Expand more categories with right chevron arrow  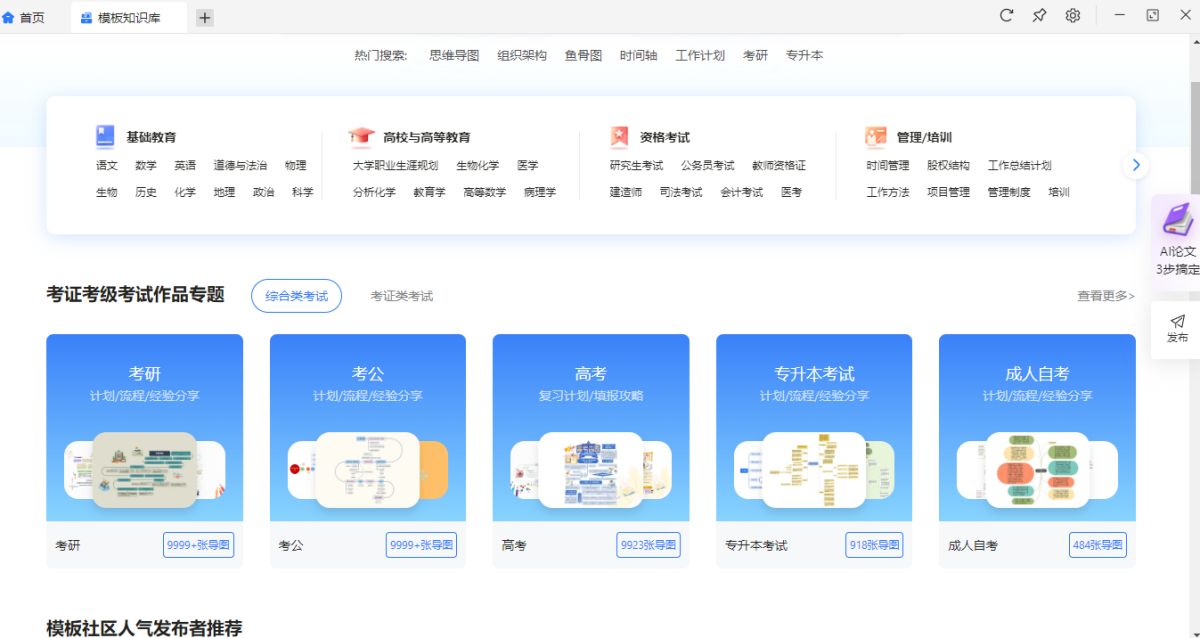point(1135,165)
